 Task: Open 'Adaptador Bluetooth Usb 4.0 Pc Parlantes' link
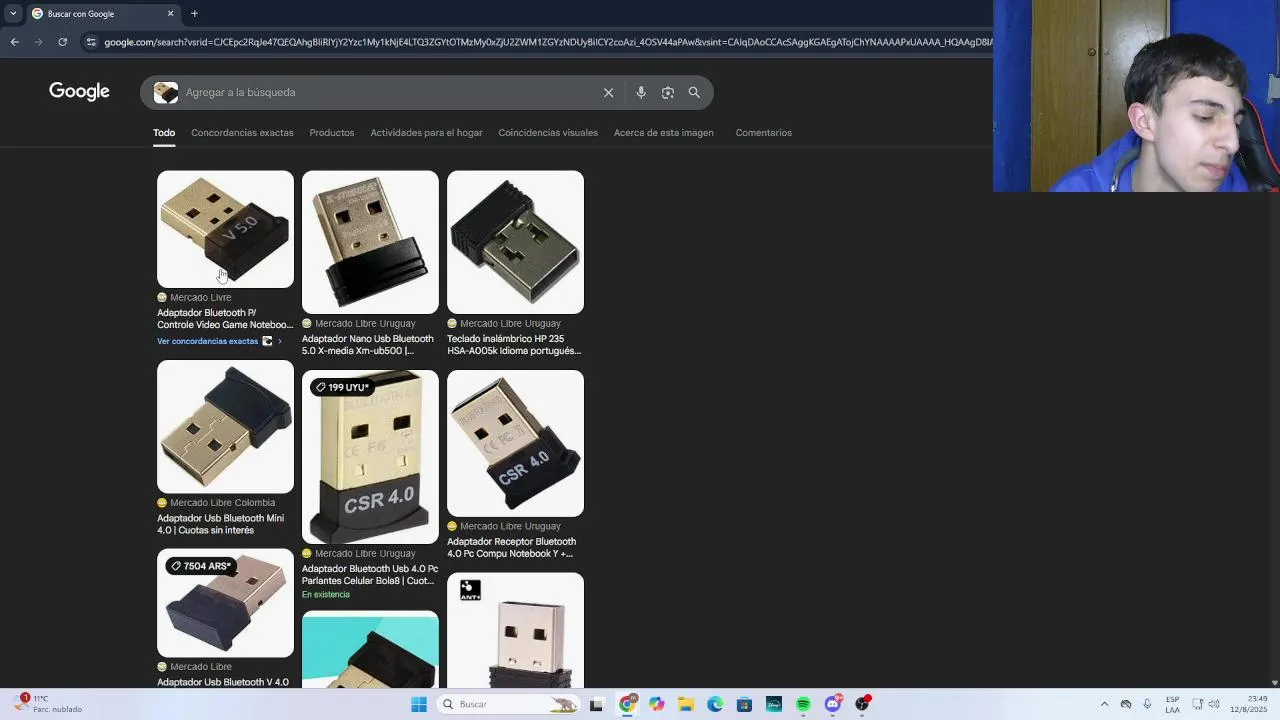click(x=370, y=575)
